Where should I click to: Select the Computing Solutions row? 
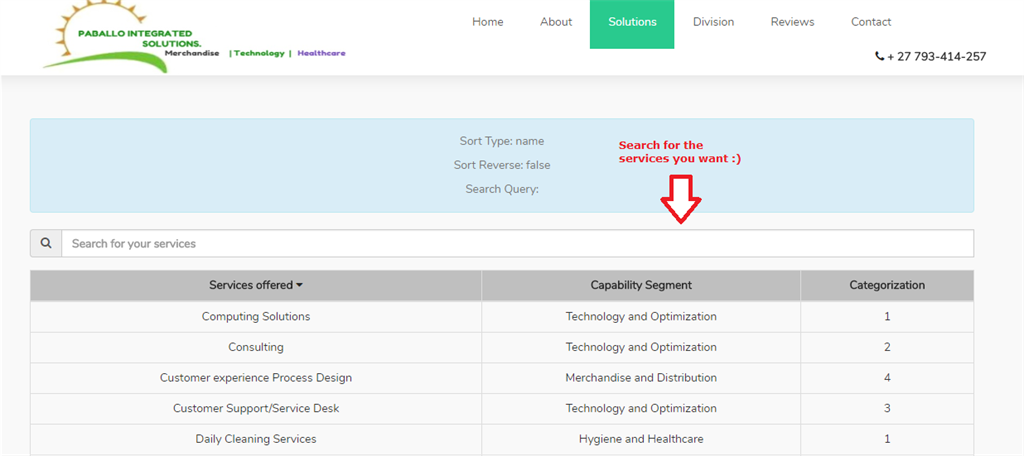pos(256,317)
